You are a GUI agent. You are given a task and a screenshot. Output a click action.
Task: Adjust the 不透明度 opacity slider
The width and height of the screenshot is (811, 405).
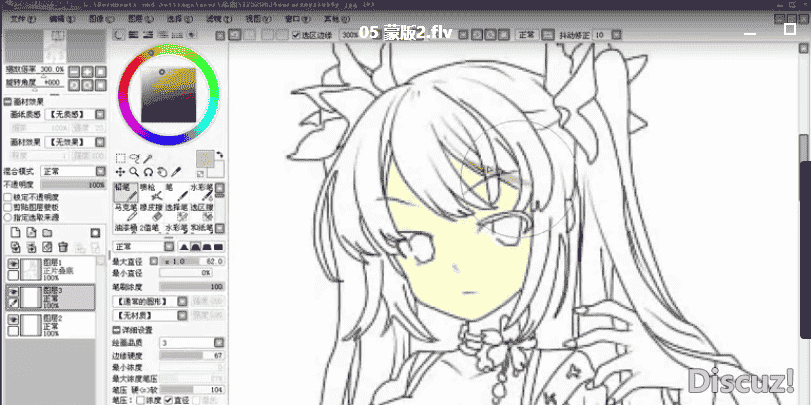tap(73, 185)
